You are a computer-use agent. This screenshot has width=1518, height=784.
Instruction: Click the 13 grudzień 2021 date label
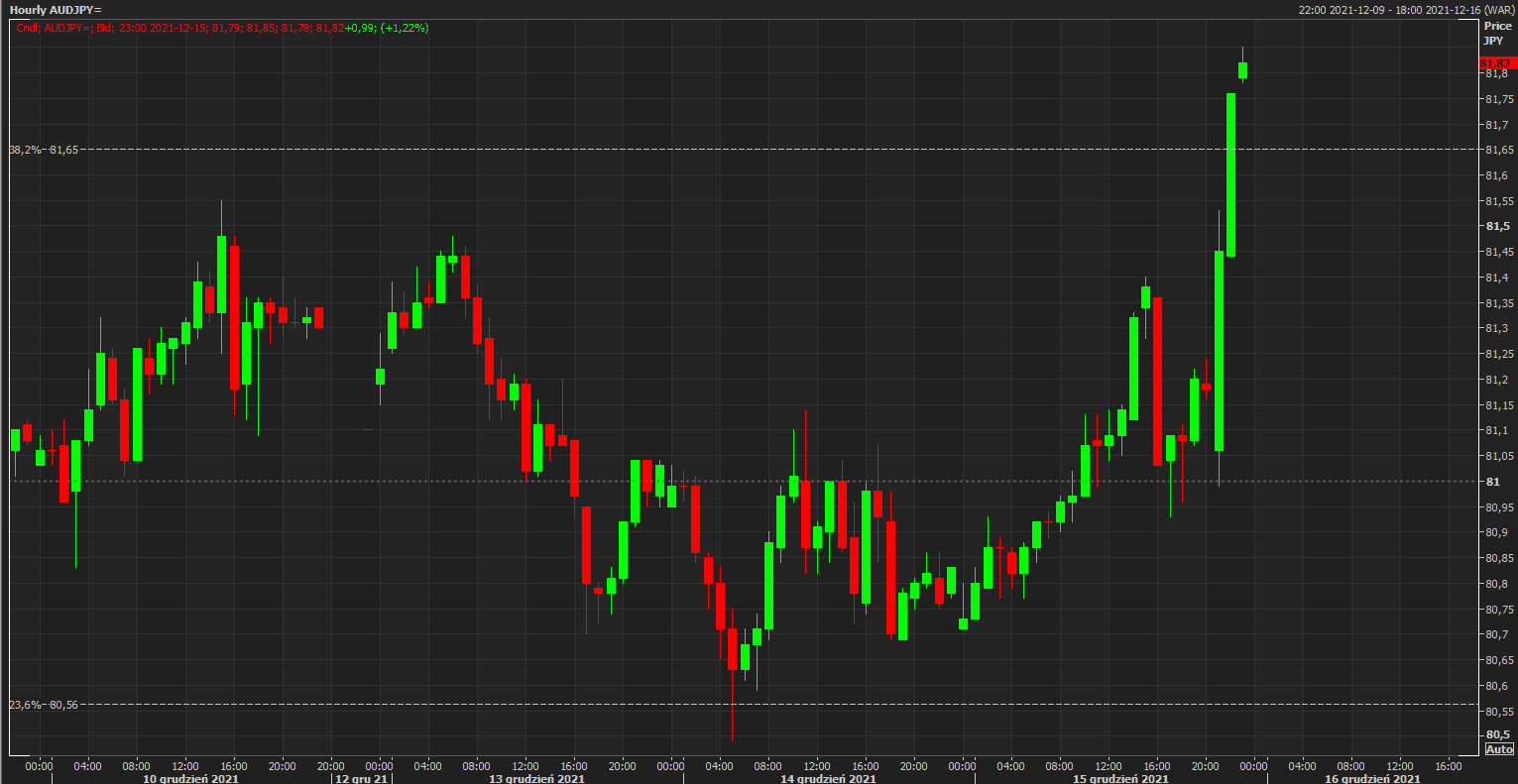pos(536,778)
